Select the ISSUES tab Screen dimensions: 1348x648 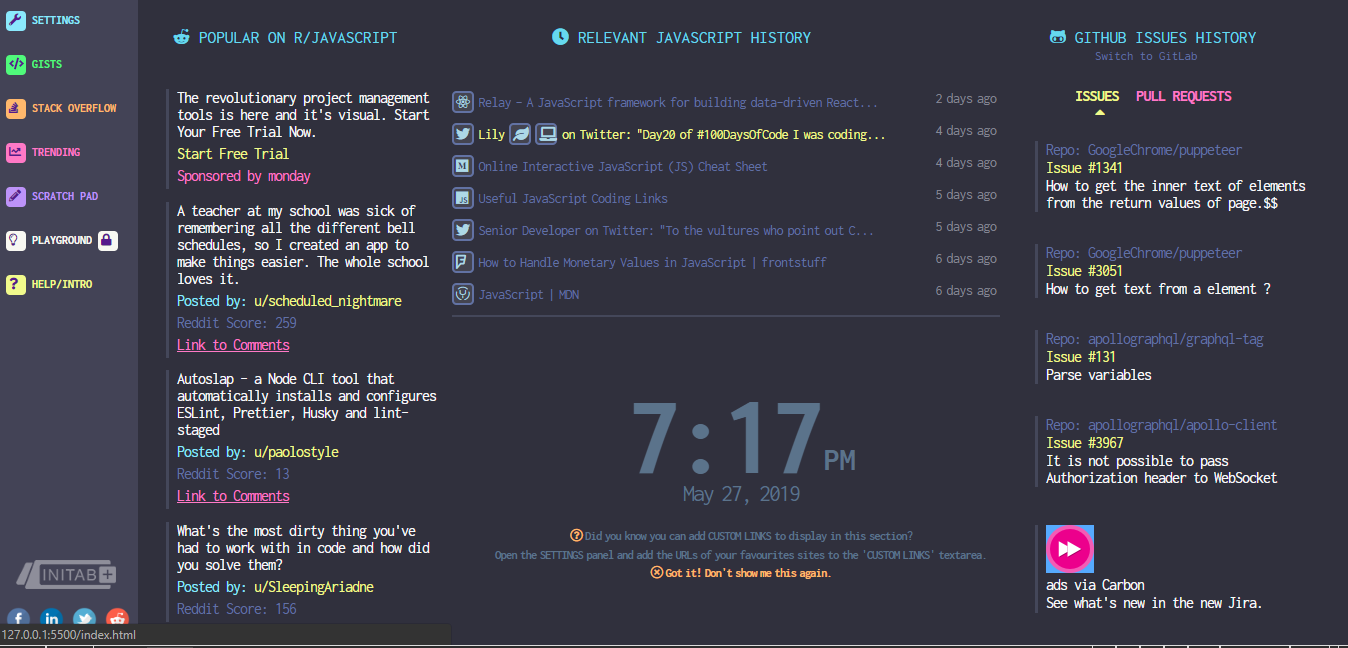point(1097,96)
